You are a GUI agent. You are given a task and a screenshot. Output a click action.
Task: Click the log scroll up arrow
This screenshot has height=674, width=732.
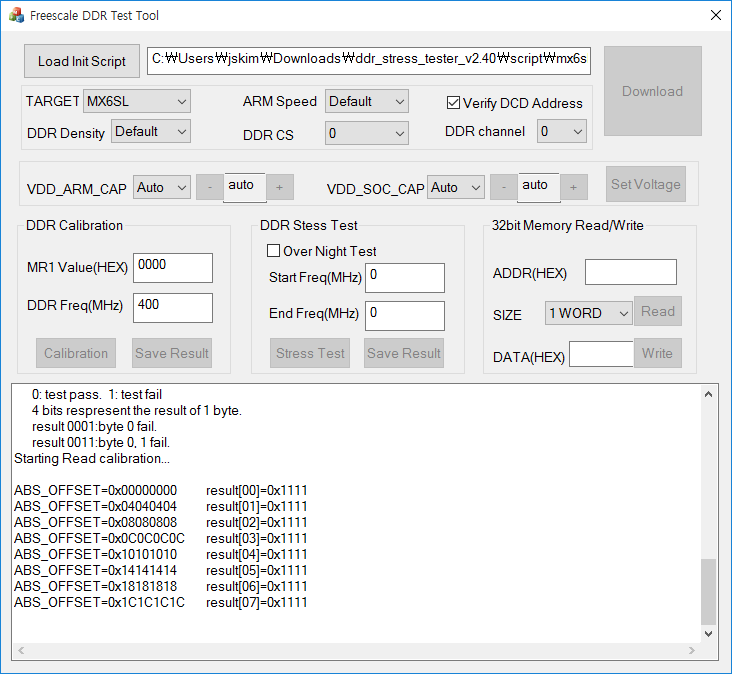pos(708,394)
